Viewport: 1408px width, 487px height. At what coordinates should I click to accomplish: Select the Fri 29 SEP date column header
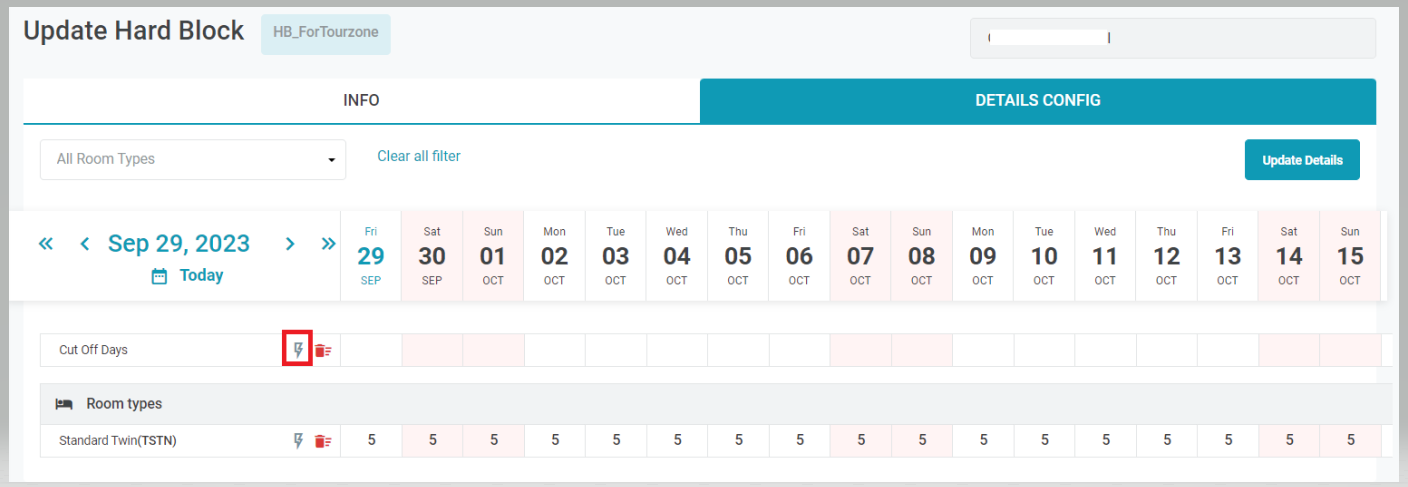[x=371, y=255]
